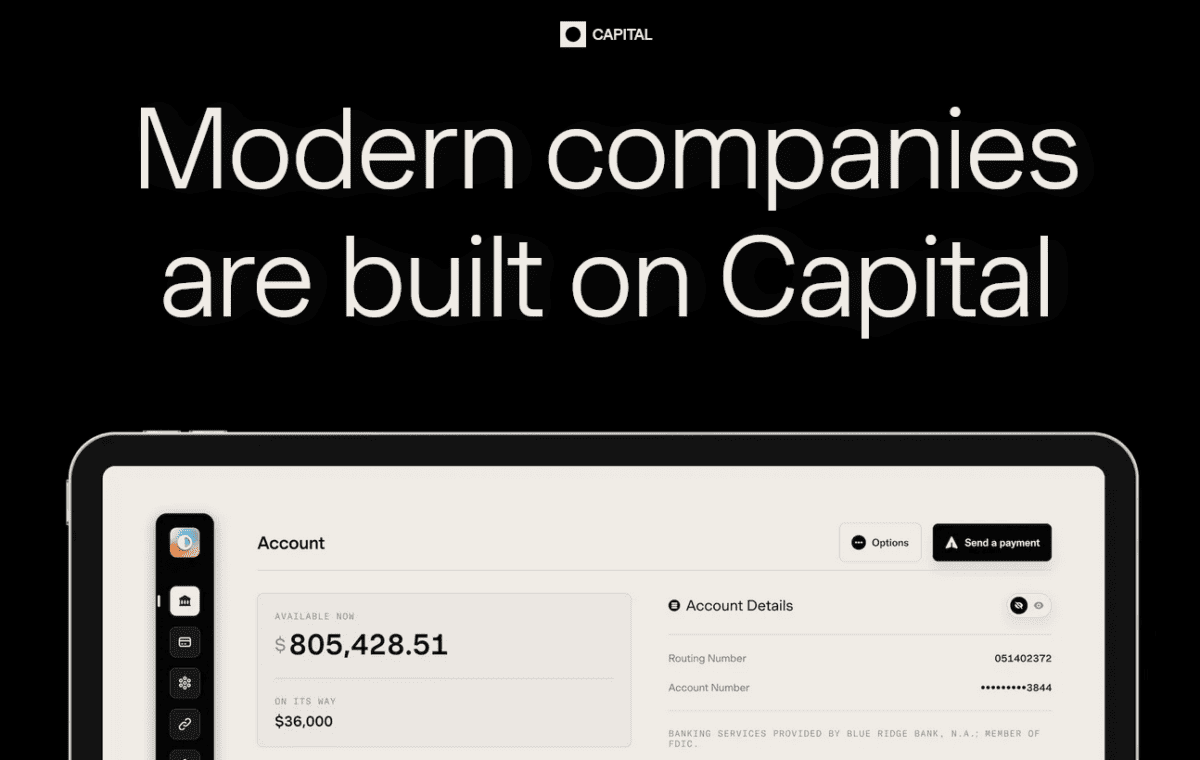Click Send a payment
This screenshot has width=1200, height=760.
click(991, 542)
